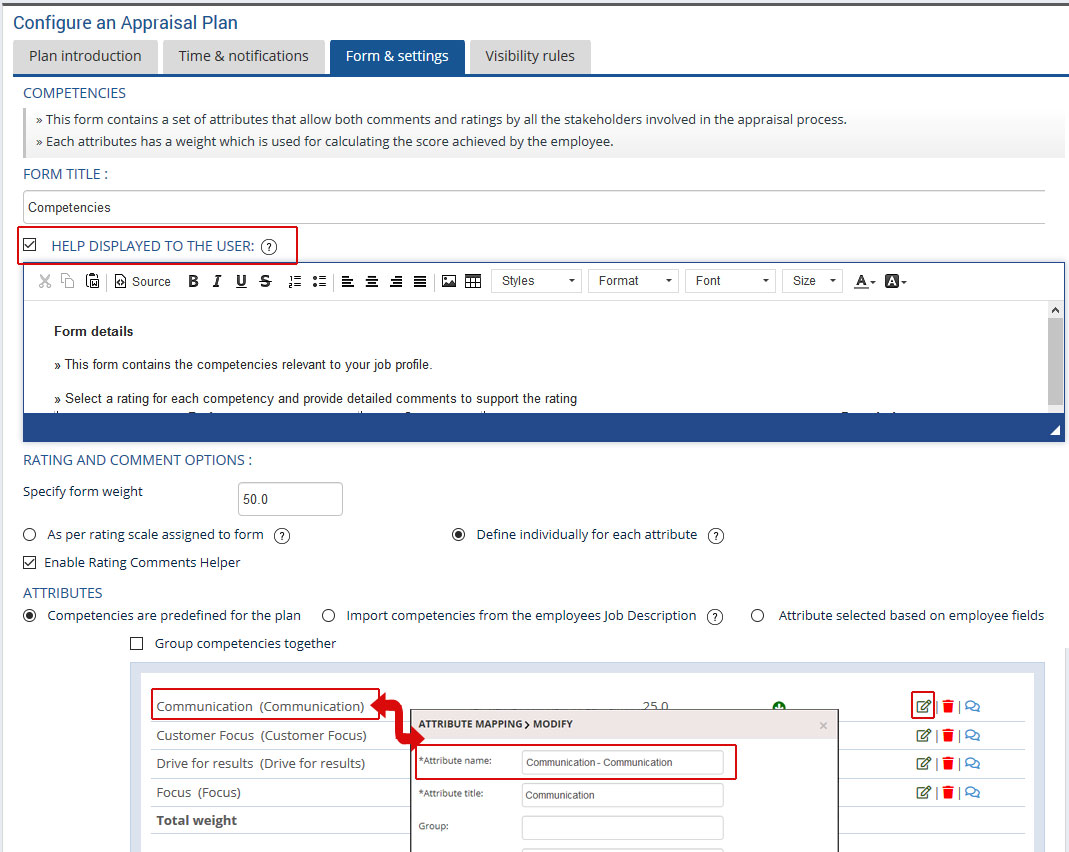This screenshot has width=1069, height=852.
Task: Edit the Focus attribute
Action: [x=923, y=792]
